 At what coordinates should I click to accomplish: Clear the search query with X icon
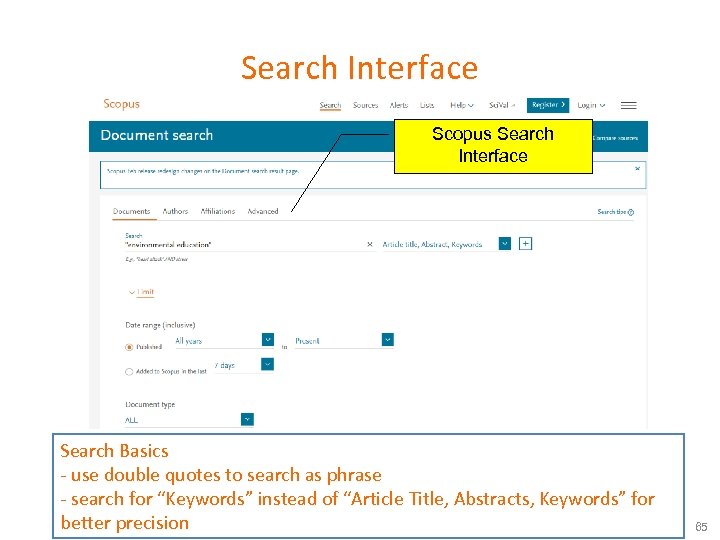tap(370, 244)
